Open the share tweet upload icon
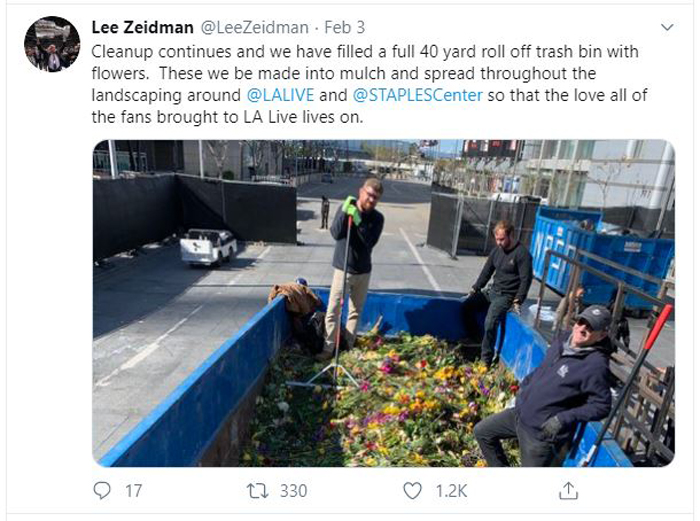Viewport: 700px width, 521px height. coord(568,490)
